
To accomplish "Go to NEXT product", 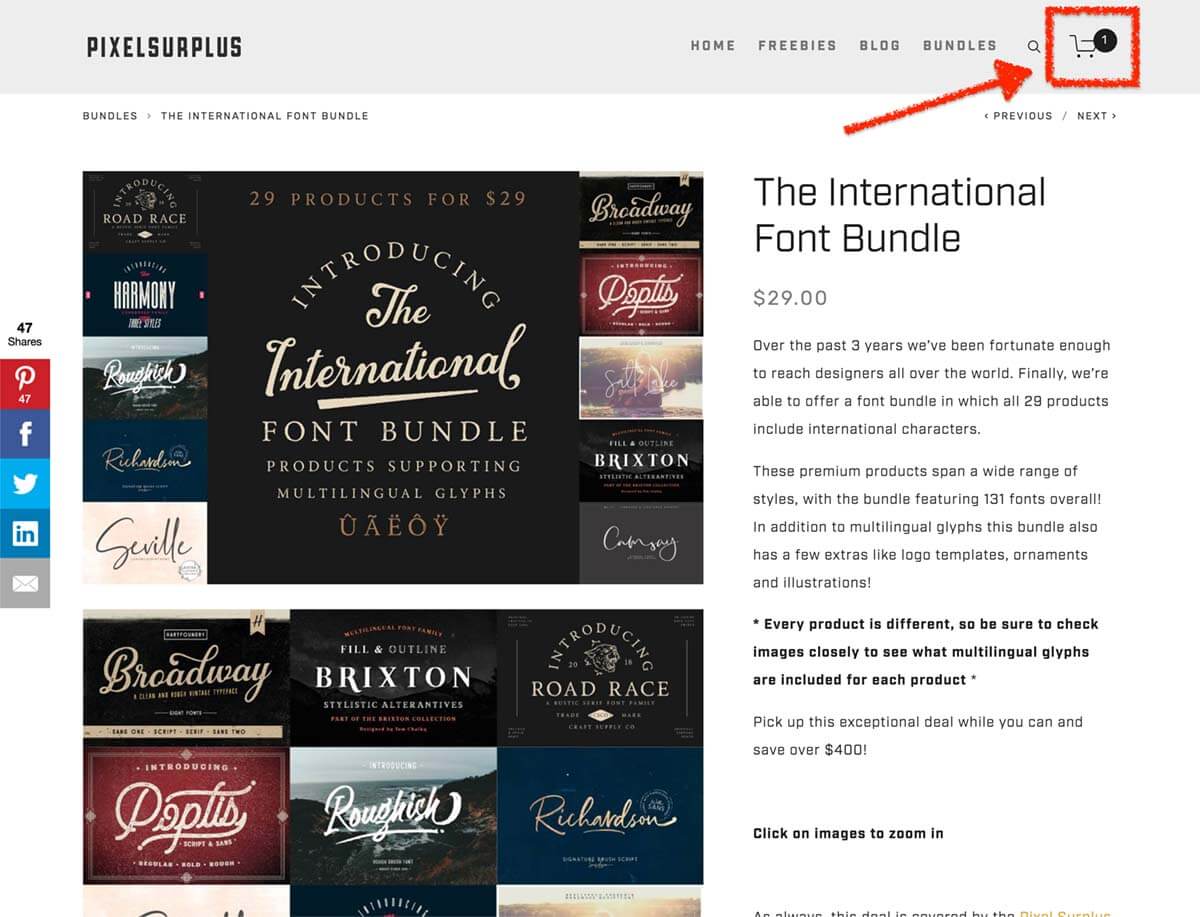I will 1097,116.
